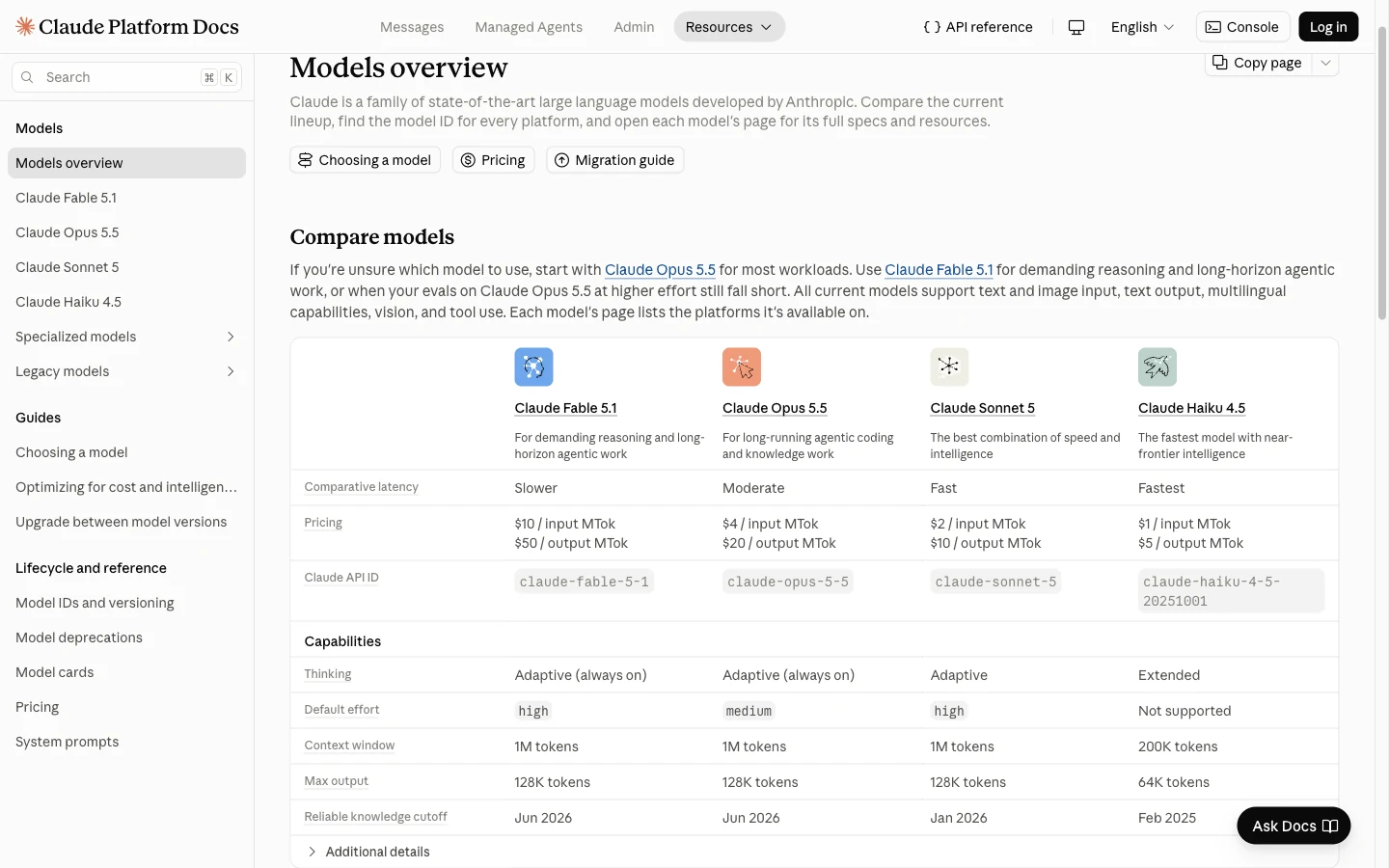This screenshot has height=868, width=1389.
Task: Open Pricing page in the sidebar
Action: point(126,707)
